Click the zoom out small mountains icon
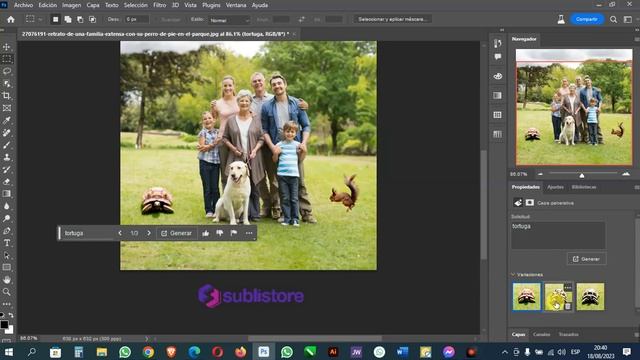The width and height of the screenshot is (640, 360). [x=540, y=174]
